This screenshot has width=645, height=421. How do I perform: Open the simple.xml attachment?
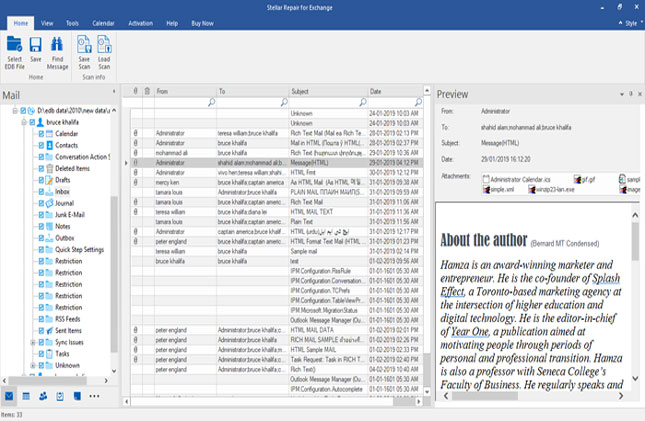tap(498, 189)
